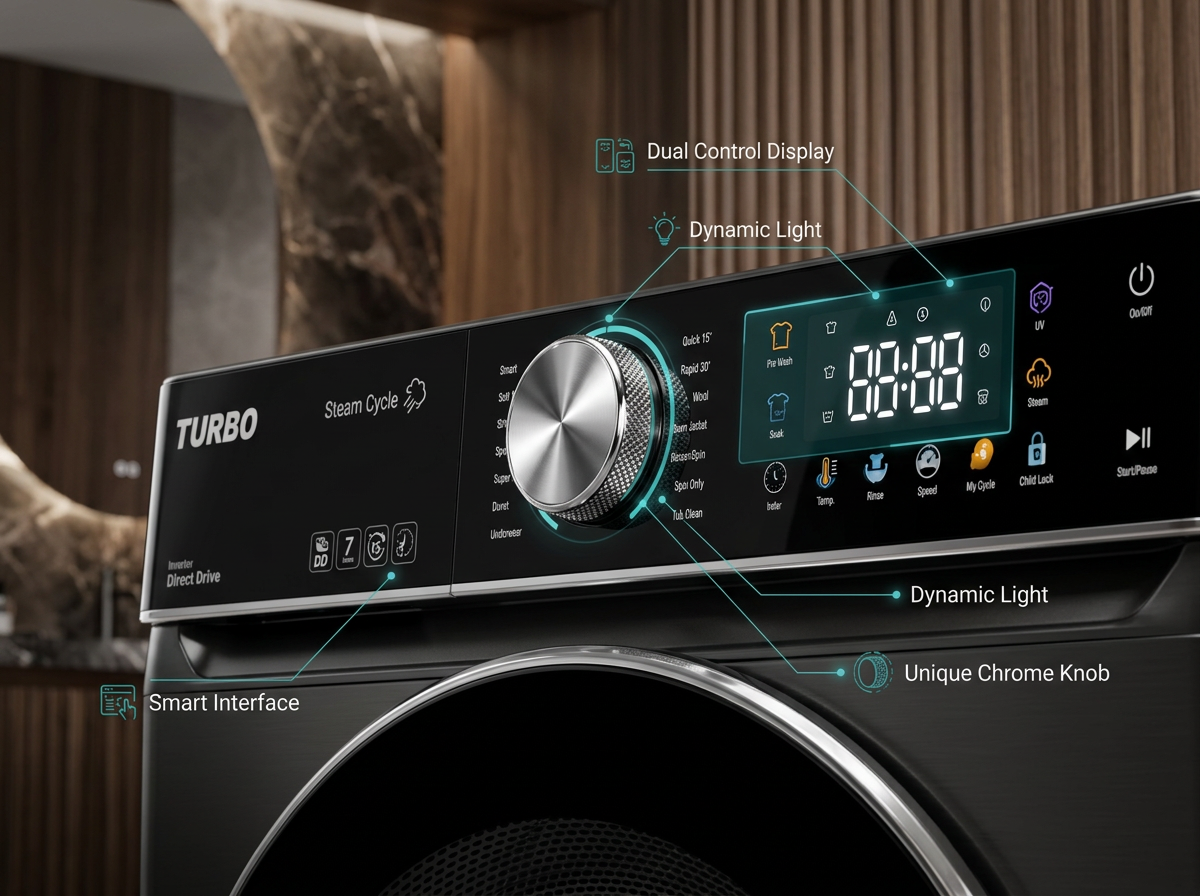This screenshot has height=896, width=1200.
Task: Tap the wash tub indicator in display
Action: pos(828,416)
